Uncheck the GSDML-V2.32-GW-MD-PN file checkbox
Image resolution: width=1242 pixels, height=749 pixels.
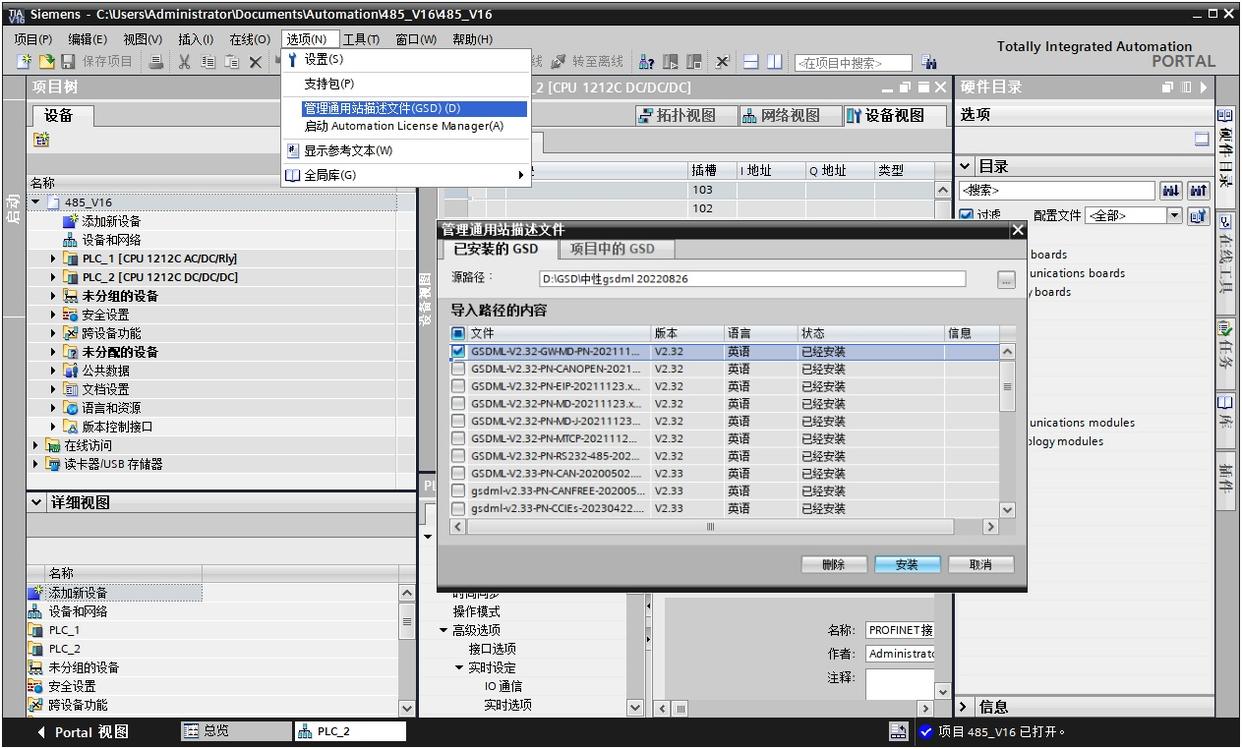point(458,352)
